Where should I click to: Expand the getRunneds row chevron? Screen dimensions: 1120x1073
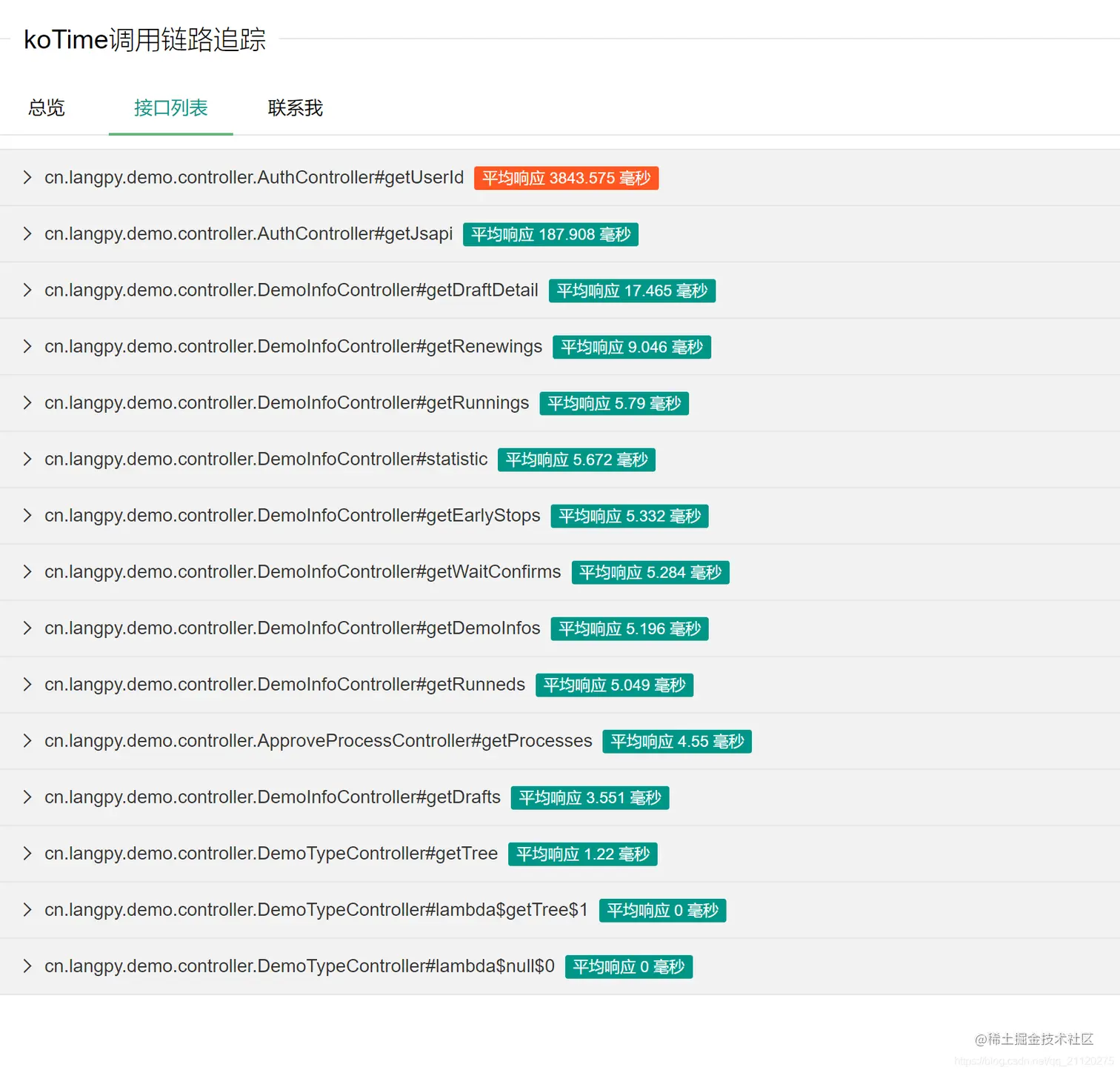(27, 684)
